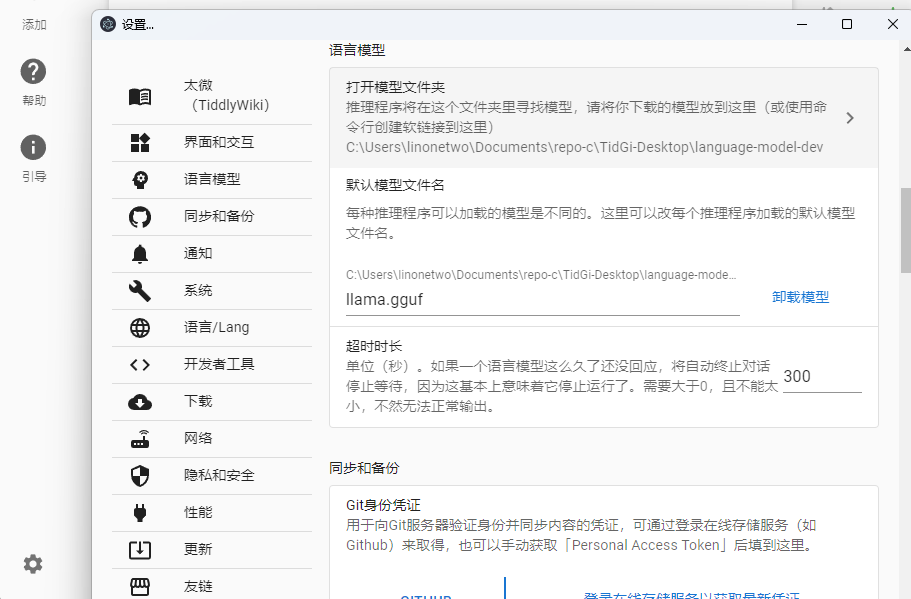
Task: Click the 下载 cloud download icon
Action: (140, 402)
